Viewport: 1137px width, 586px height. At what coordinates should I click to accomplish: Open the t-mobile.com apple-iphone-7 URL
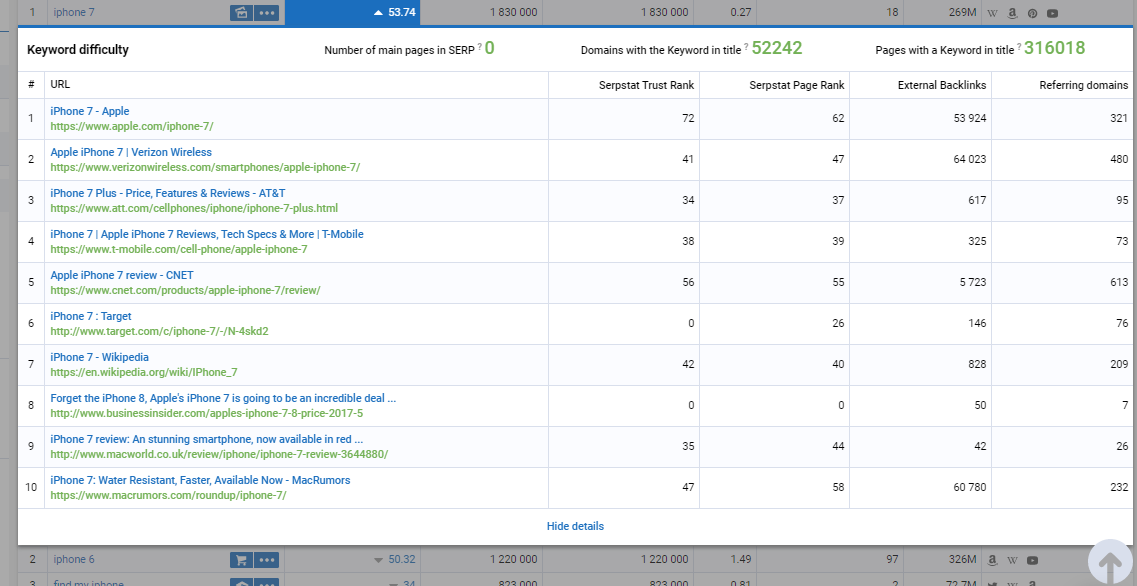click(179, 249)
